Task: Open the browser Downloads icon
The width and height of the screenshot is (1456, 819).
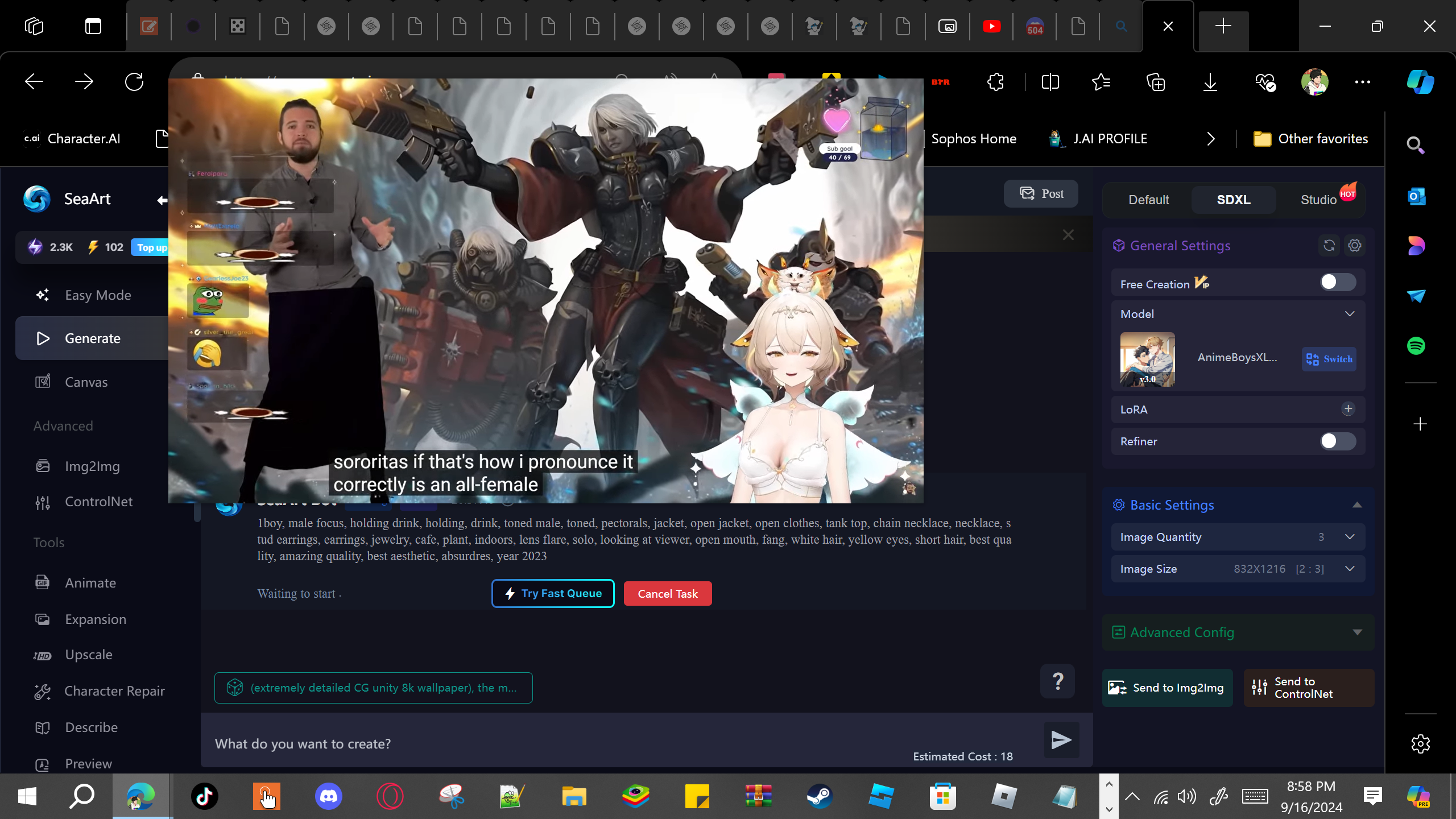Action: (x=1210, y=82)
